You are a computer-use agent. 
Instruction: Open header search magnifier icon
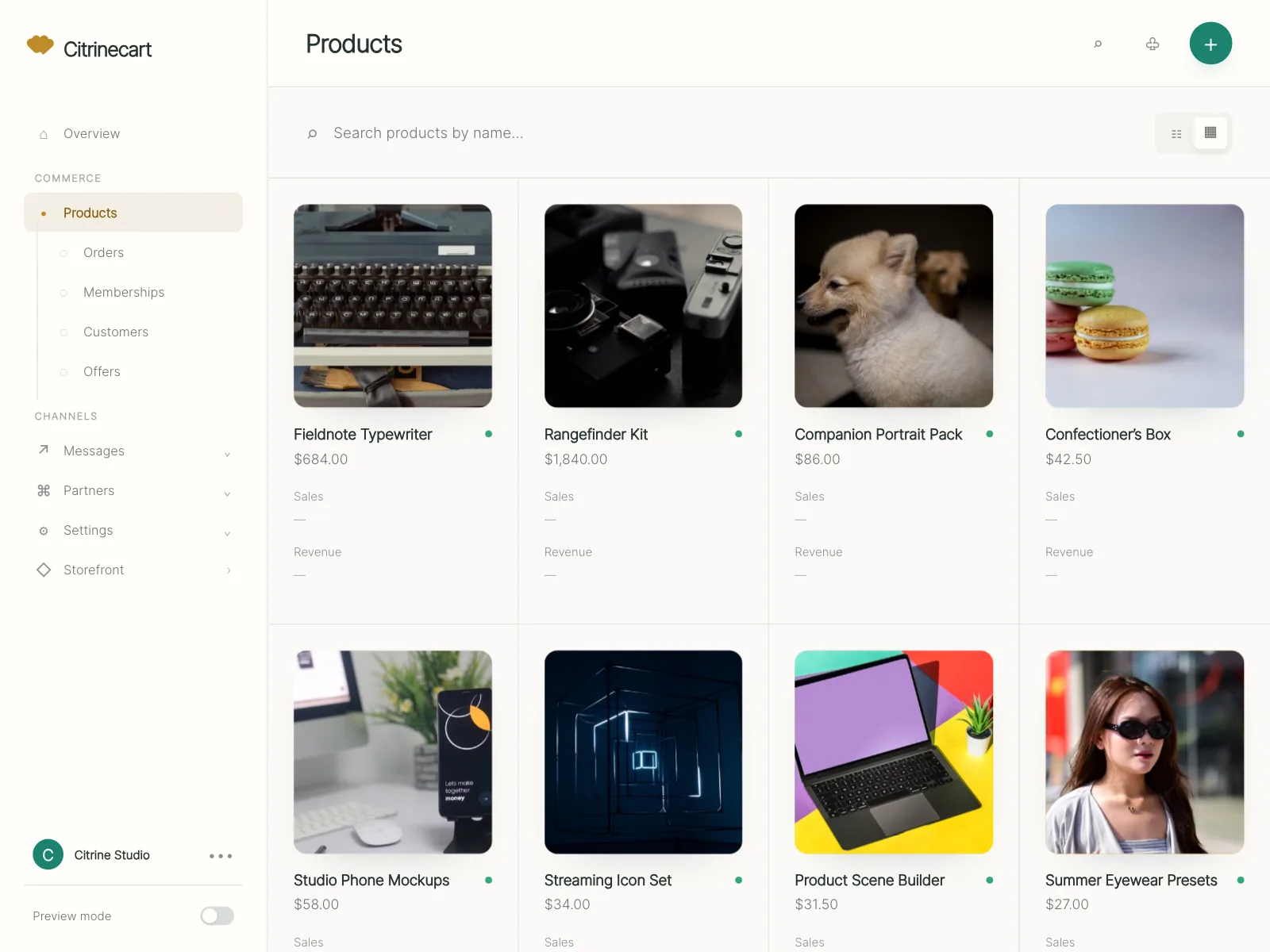point(1098,44)
